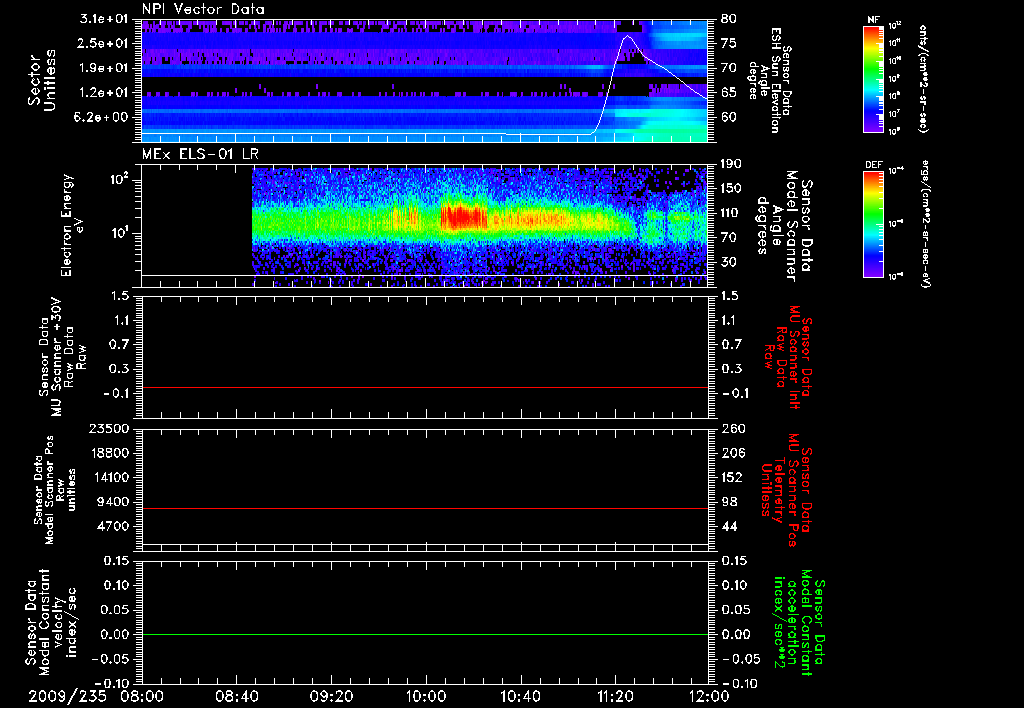This screenshot has height=708, width=1024.
Task: Select the "MEx ELS-01 LR" panel title
Action: pos(200,154)
